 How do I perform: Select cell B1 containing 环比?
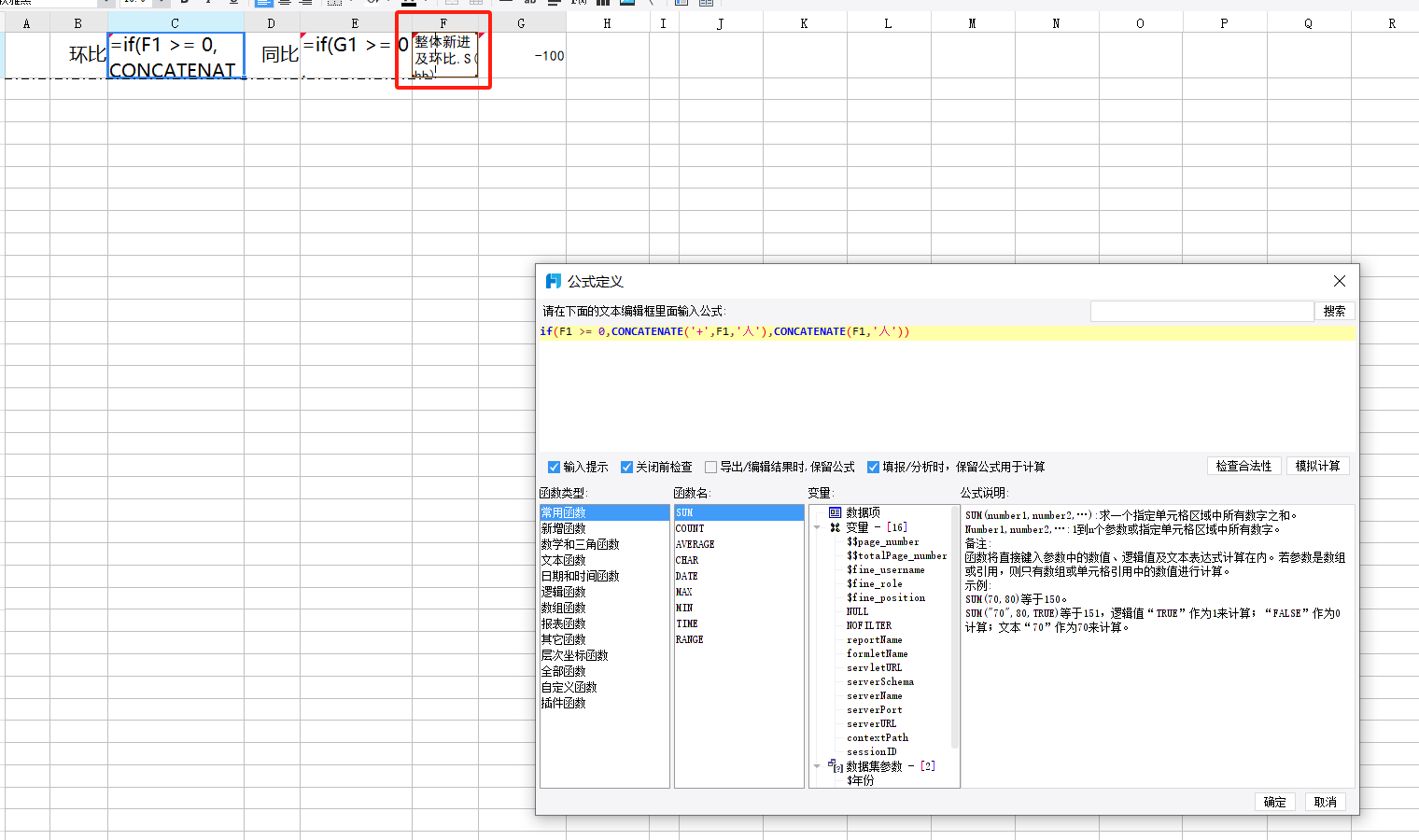click(x=78, y=55)
